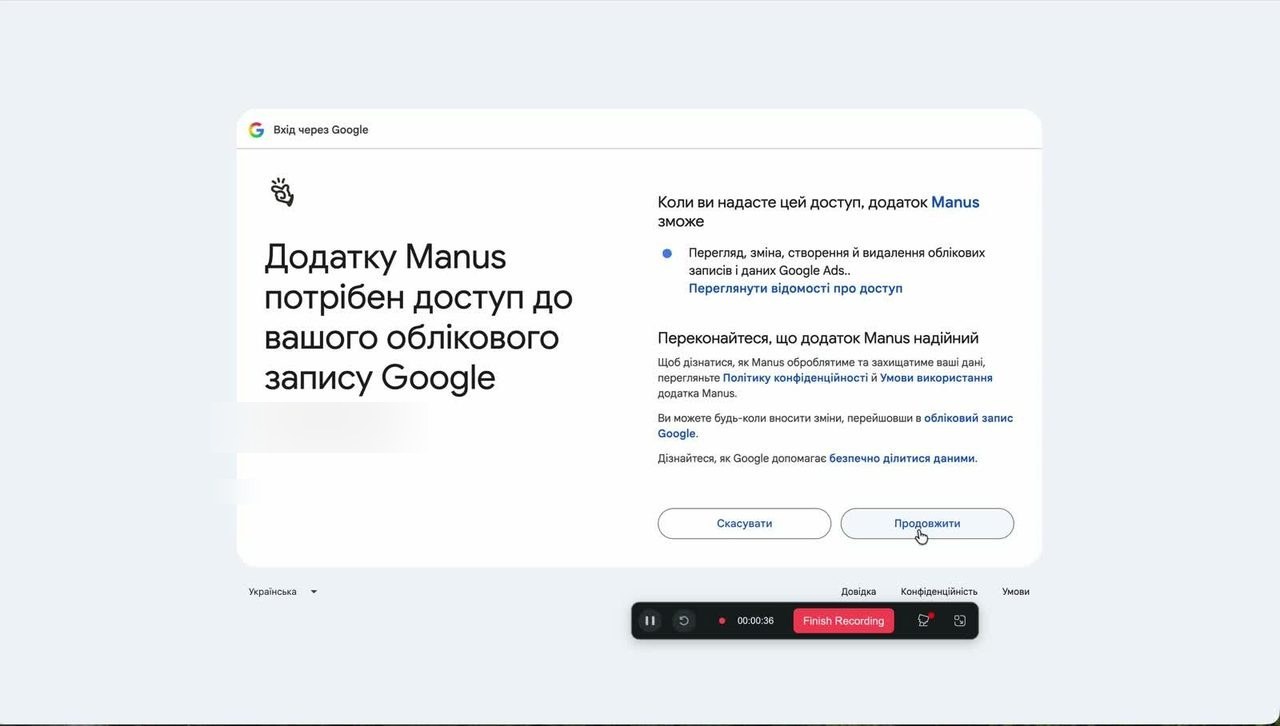Click the red recording indicator dot
1280x726 pixels.
(722, 621)
